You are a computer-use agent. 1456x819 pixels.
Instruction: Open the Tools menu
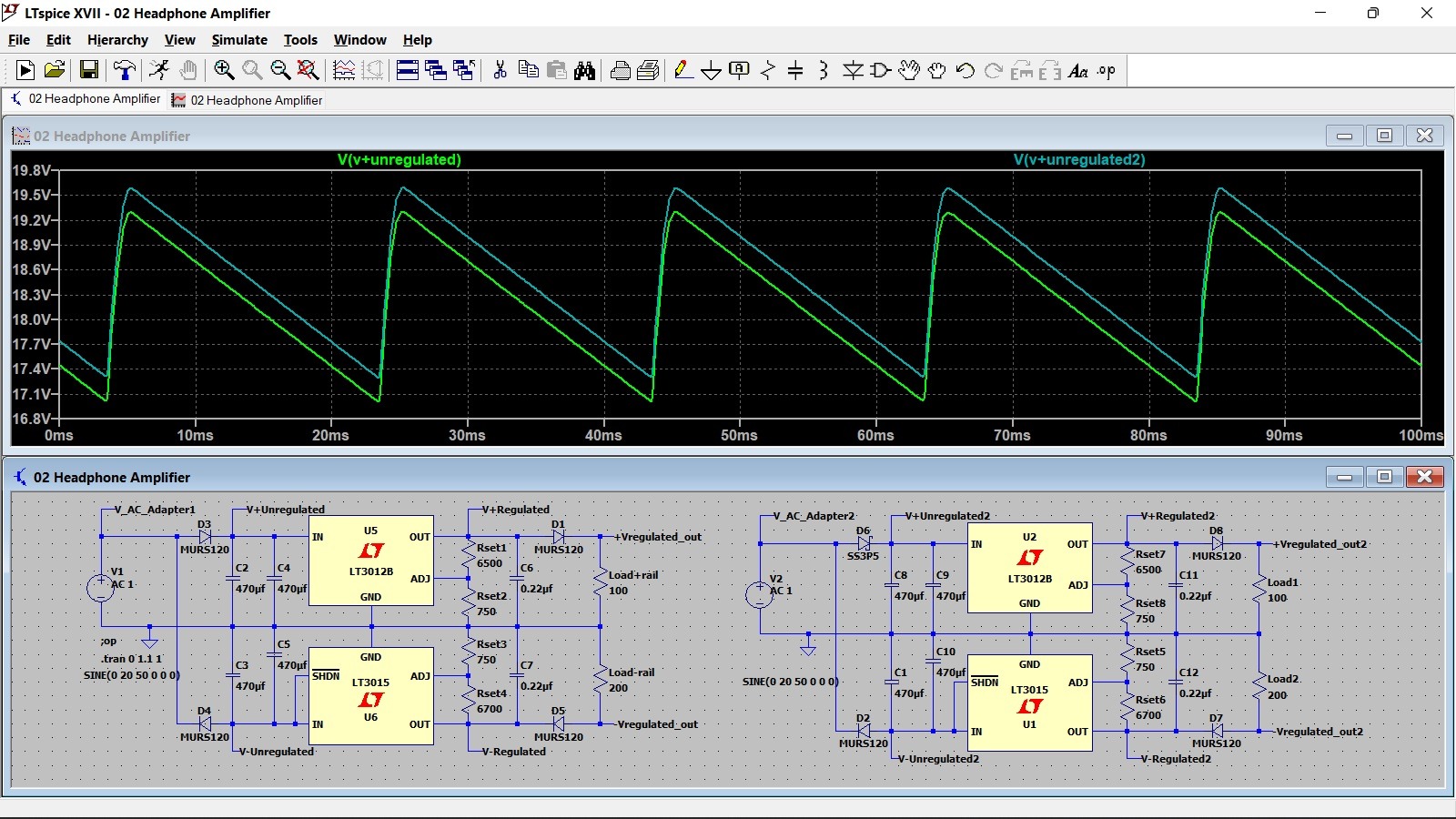coord(300,40)
